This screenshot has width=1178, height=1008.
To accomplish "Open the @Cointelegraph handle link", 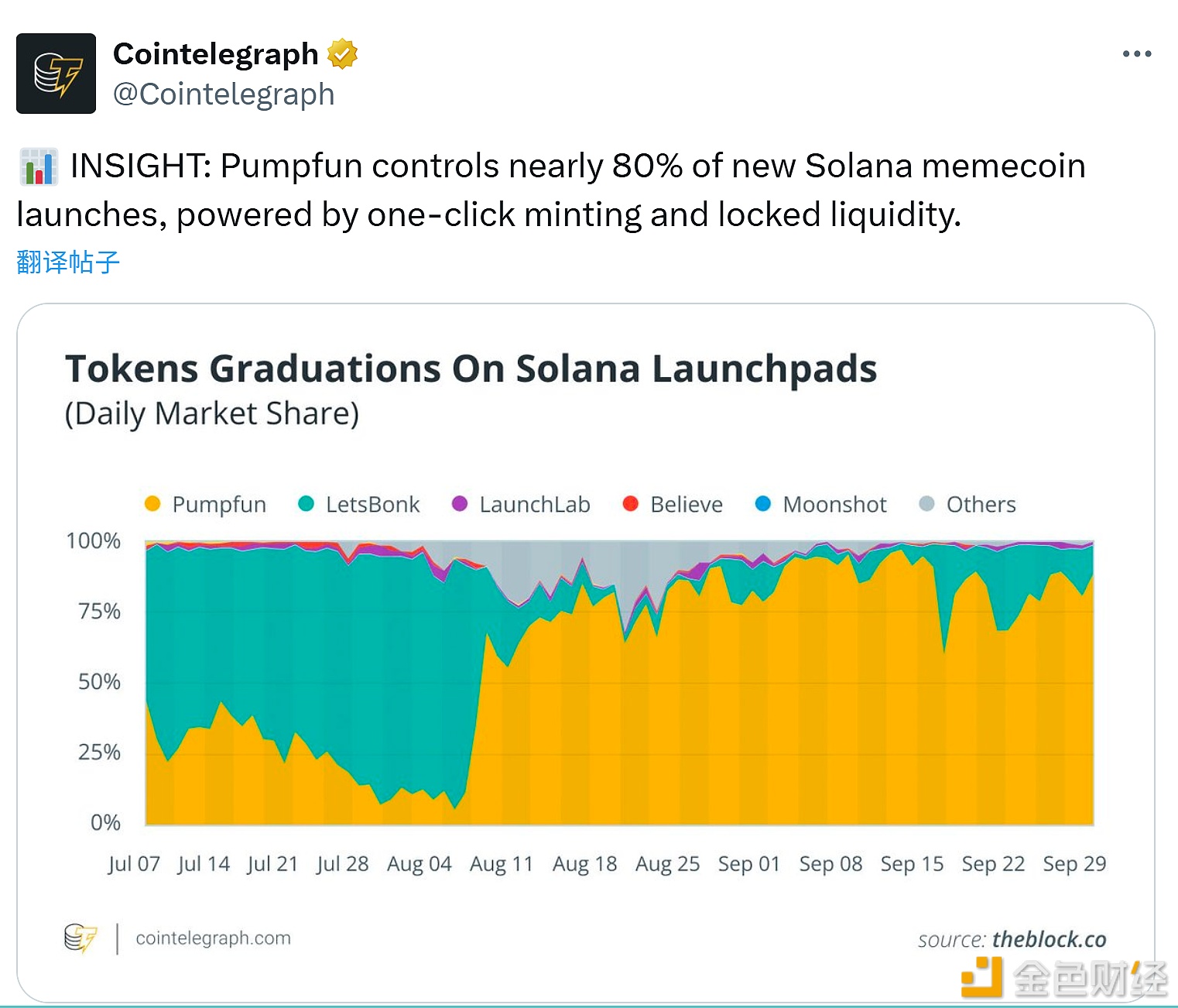I will [x=224, y=94].
